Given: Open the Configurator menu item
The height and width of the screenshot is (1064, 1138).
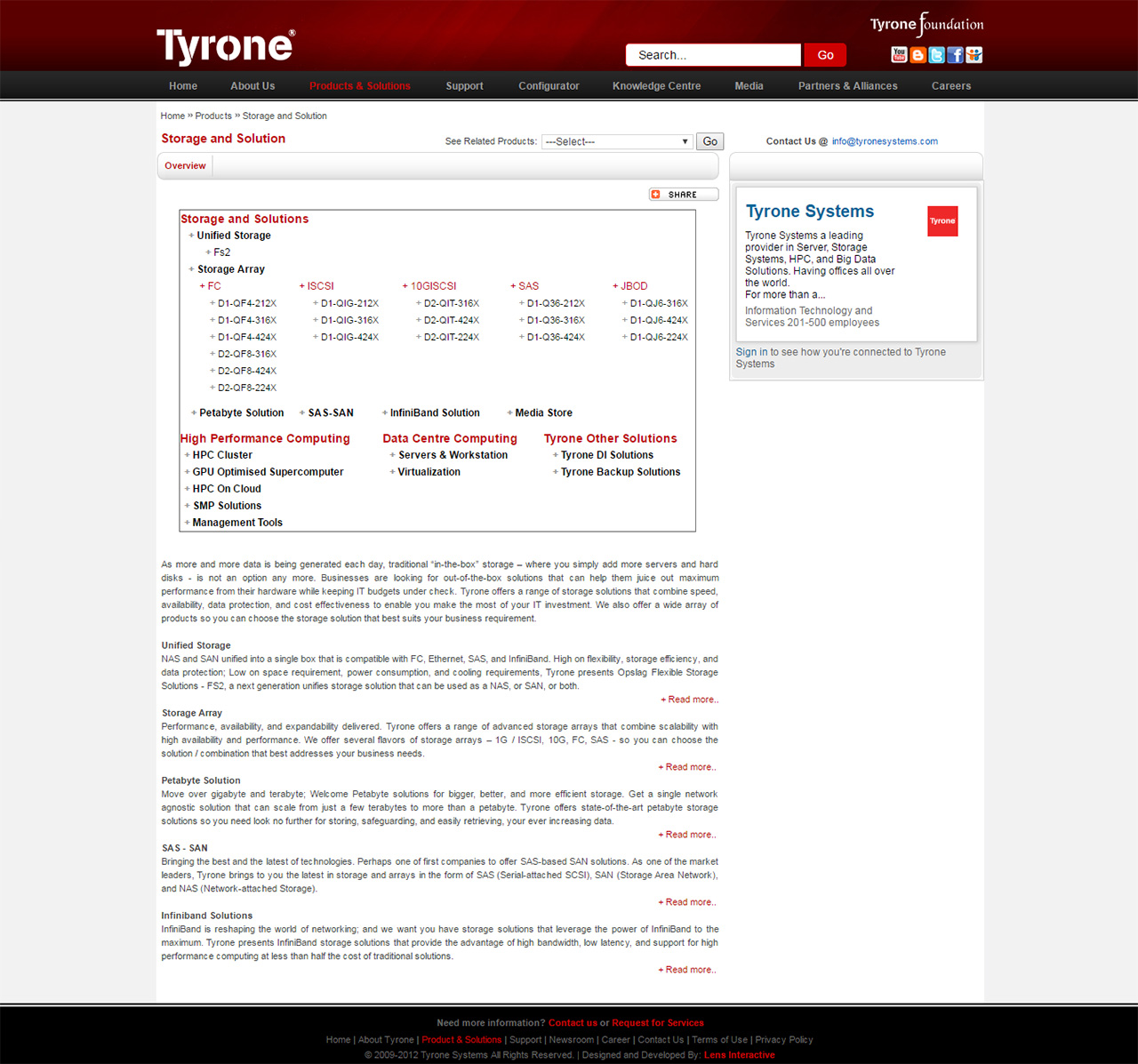Looking at the screenshot, I should pyautogui.click(x=549, y=86).
